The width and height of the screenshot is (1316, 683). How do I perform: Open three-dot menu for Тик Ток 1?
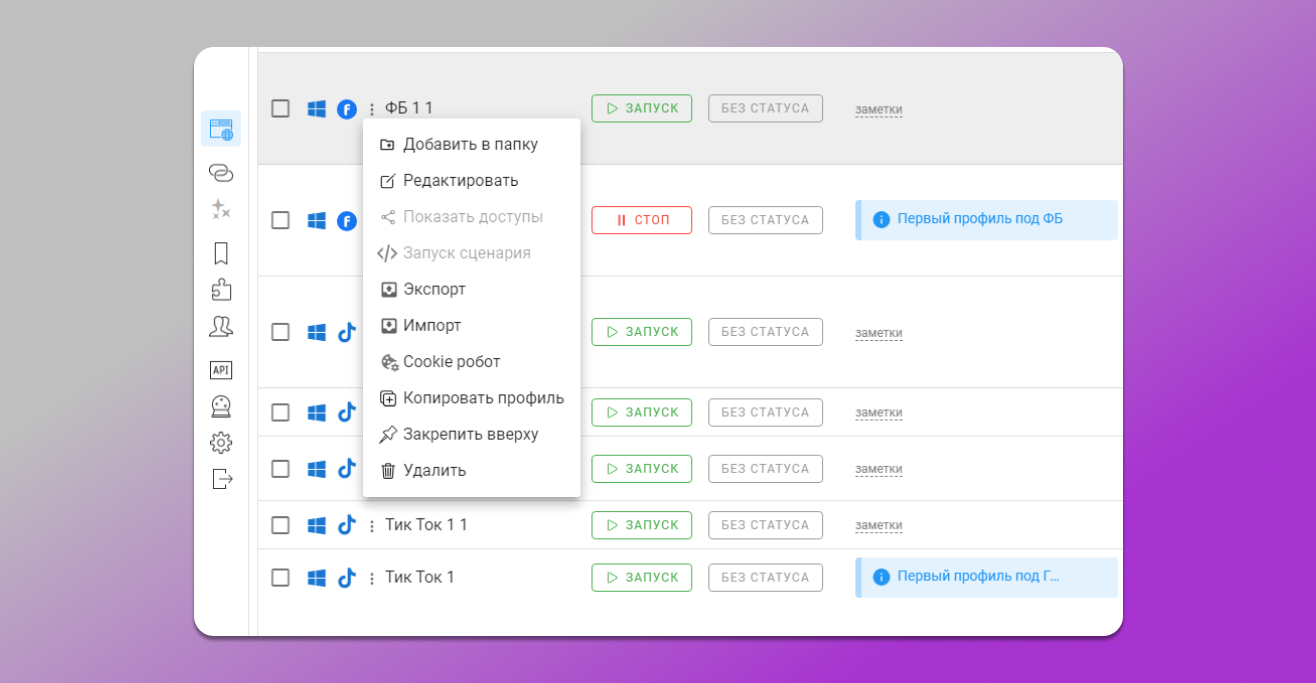coord(372,578)
